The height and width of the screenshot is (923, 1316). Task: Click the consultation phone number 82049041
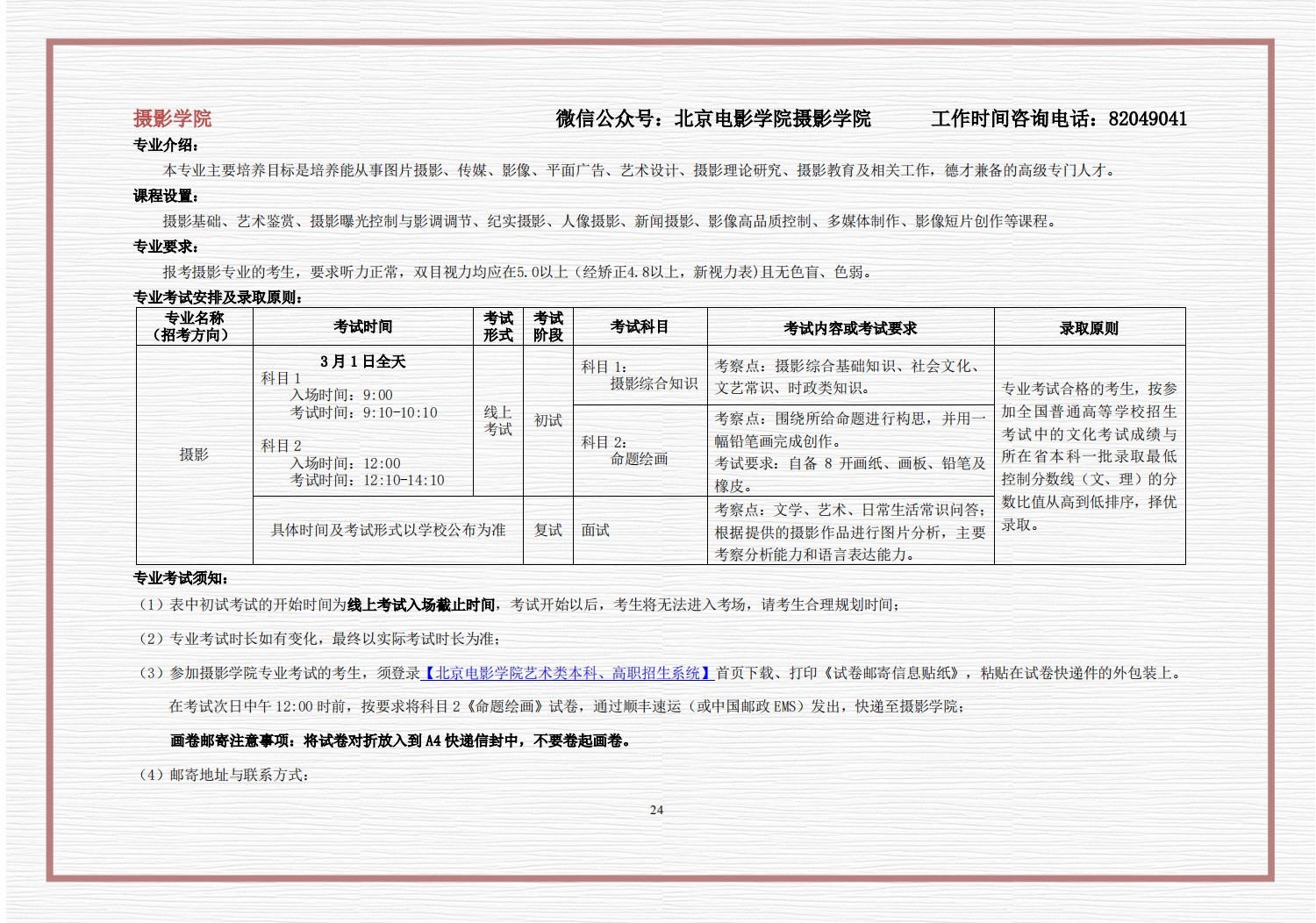[x=1147, y=118]
